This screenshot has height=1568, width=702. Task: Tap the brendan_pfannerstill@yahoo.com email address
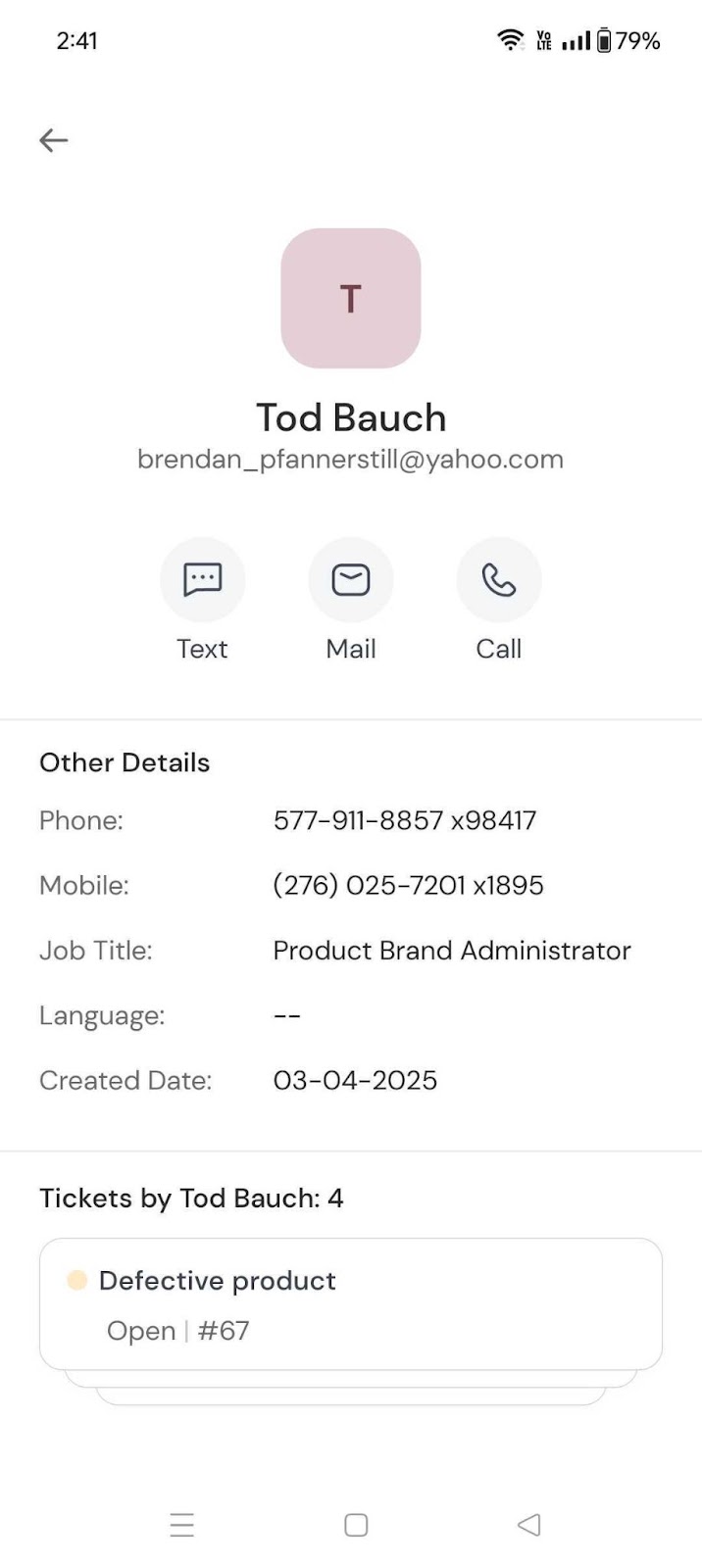click(x=351, y=460)
